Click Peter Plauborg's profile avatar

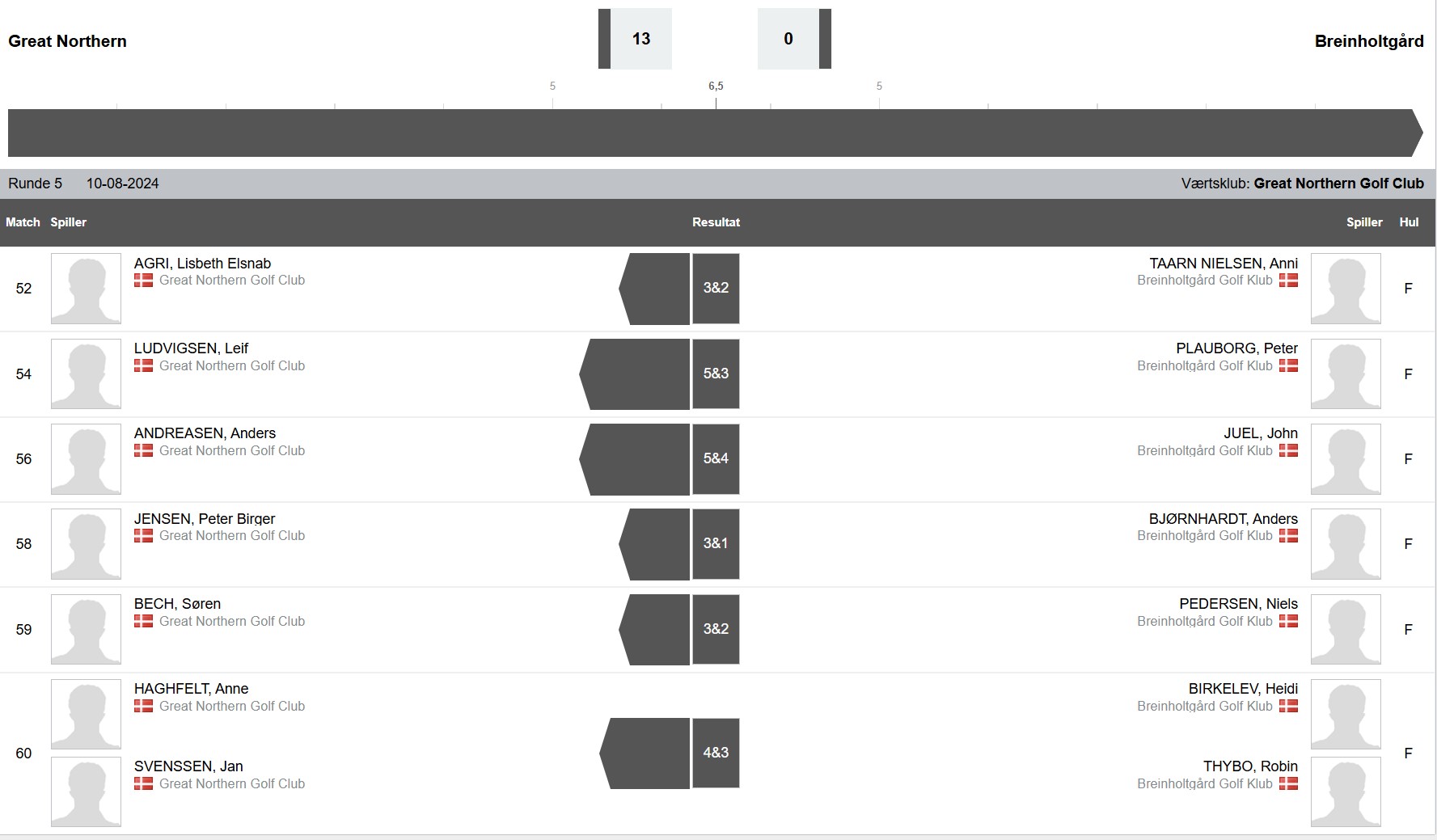[x=1346, y=374]
